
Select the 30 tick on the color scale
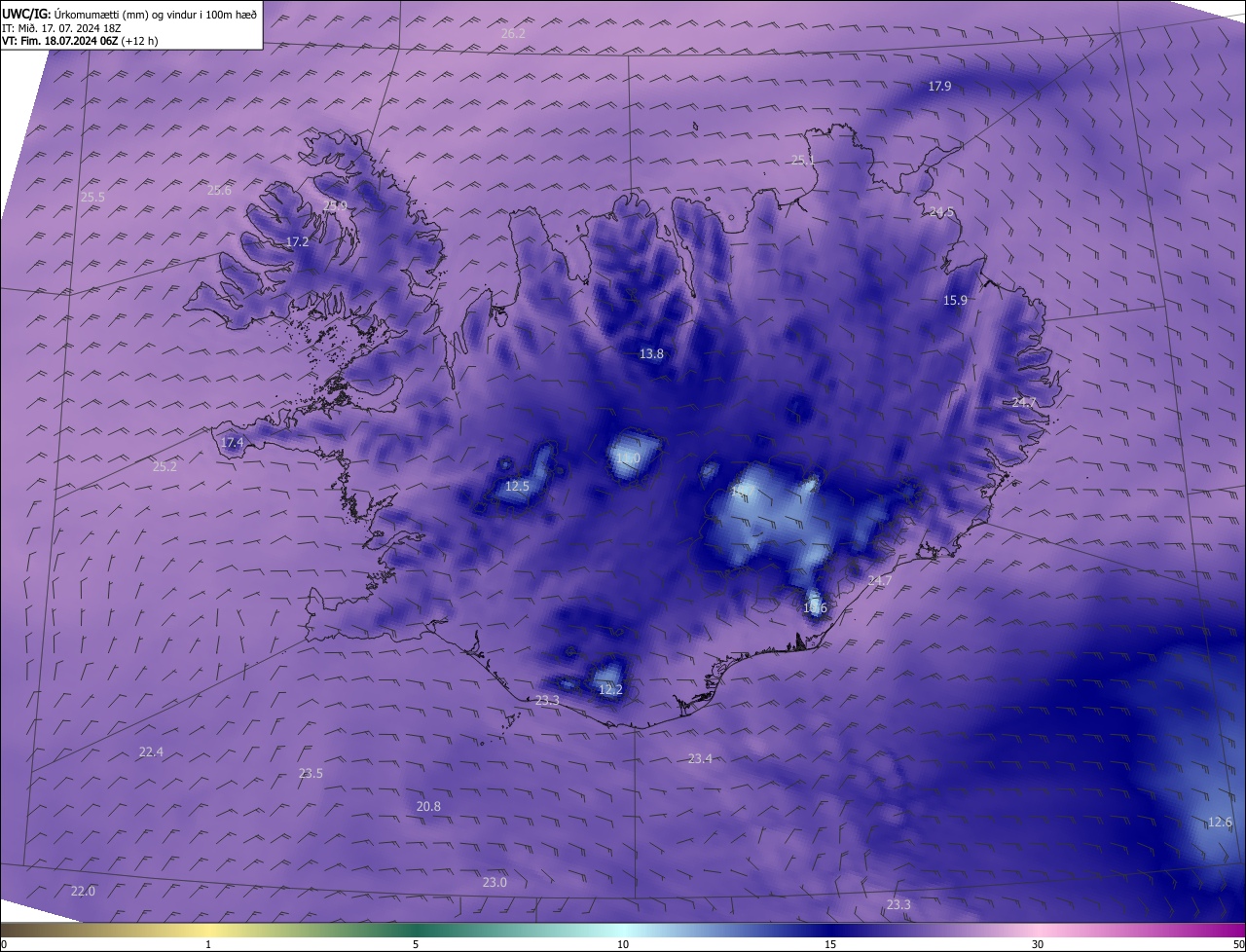pyautogui.click(x=1038, y=945)
